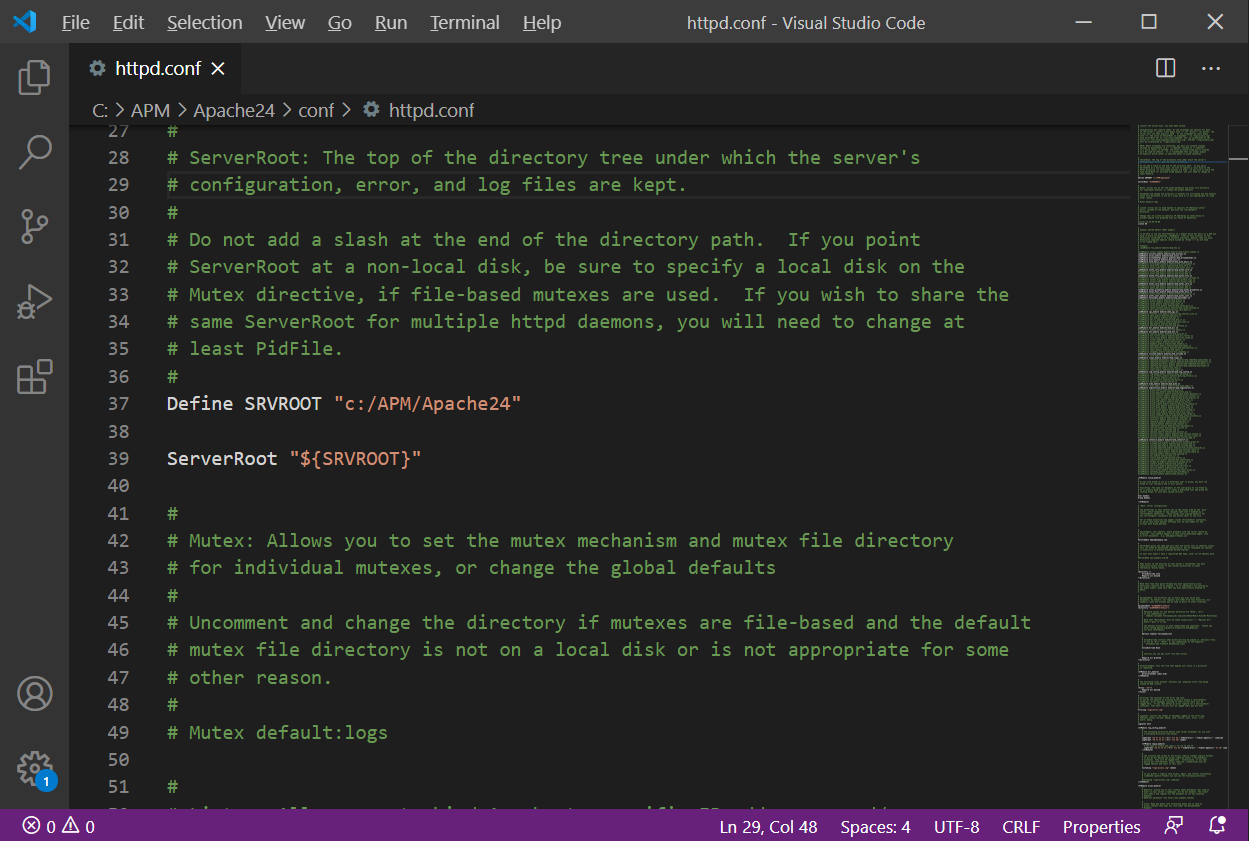The width and height of the screenshot is (1249, 841).
Task: Click the Feedback icon in status bar
Action: [1173, 826]
